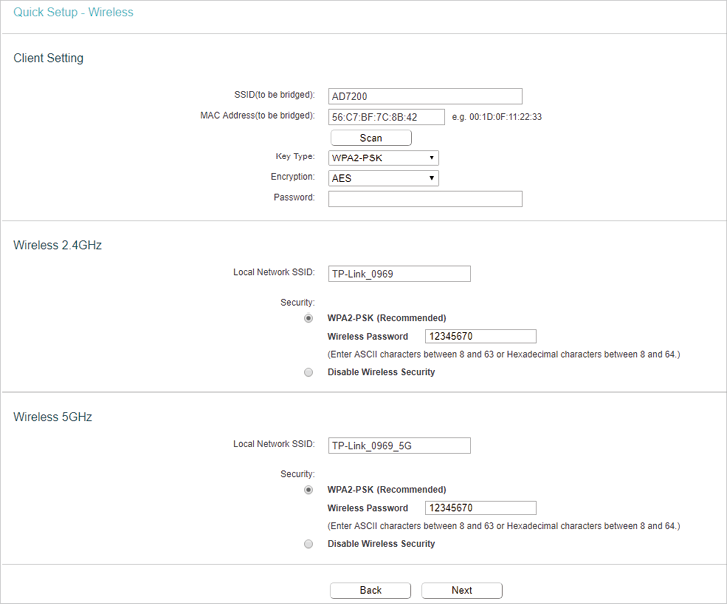Image resolution: width=727 pixels, height=604 pixels.
Task: Click the Client Setting Password field
Action: click(425, 199)
